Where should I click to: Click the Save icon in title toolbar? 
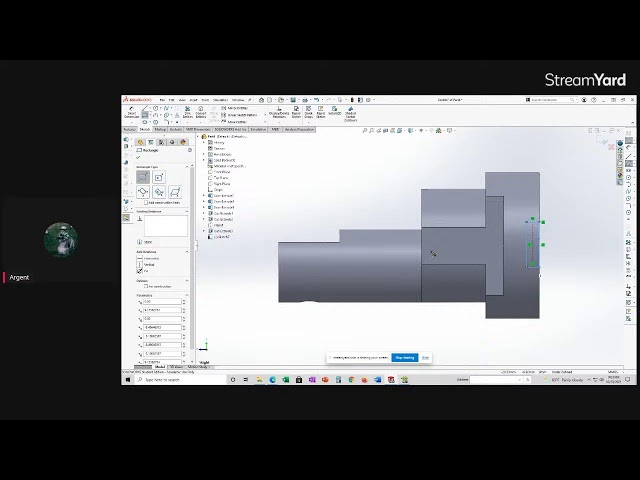coord(293,100)
